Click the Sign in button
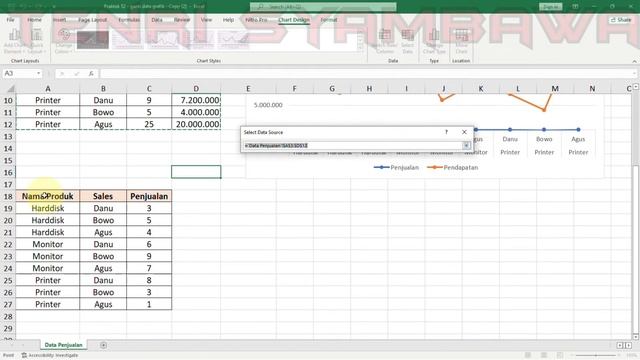Viewport: 640px width, 360px height. point(551,7)
